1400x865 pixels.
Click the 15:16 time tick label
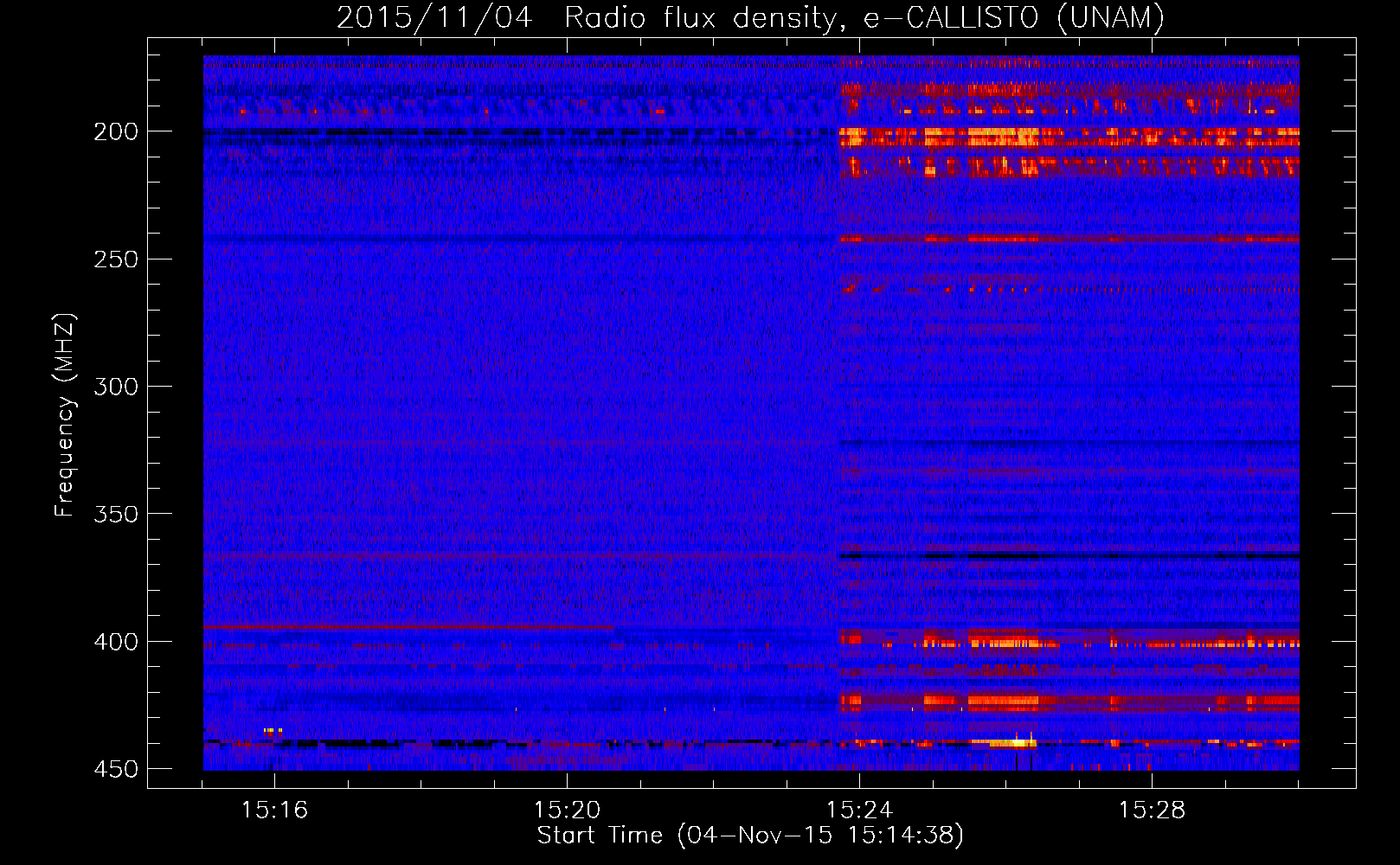274,811
